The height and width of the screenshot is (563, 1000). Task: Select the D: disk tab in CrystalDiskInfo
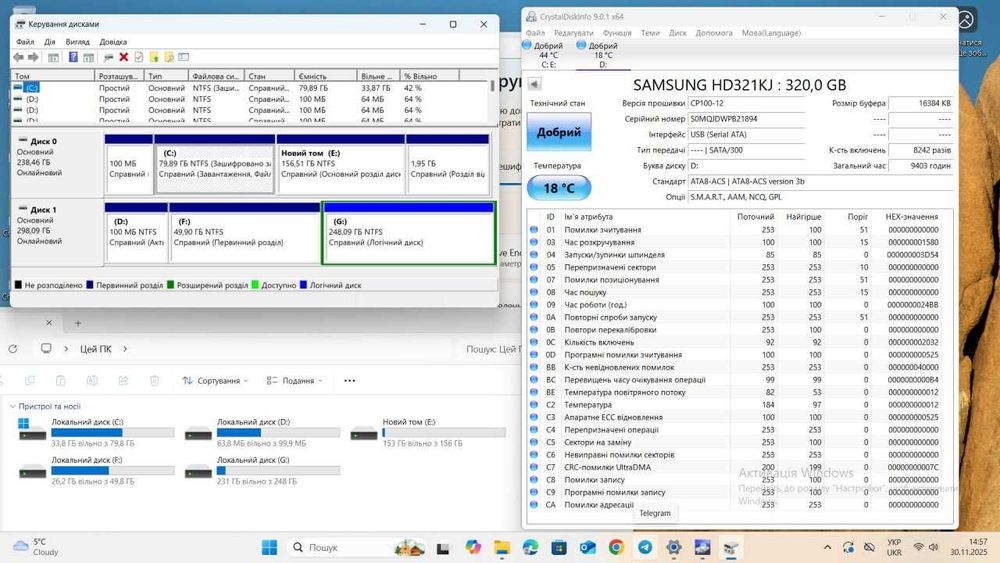603,55
